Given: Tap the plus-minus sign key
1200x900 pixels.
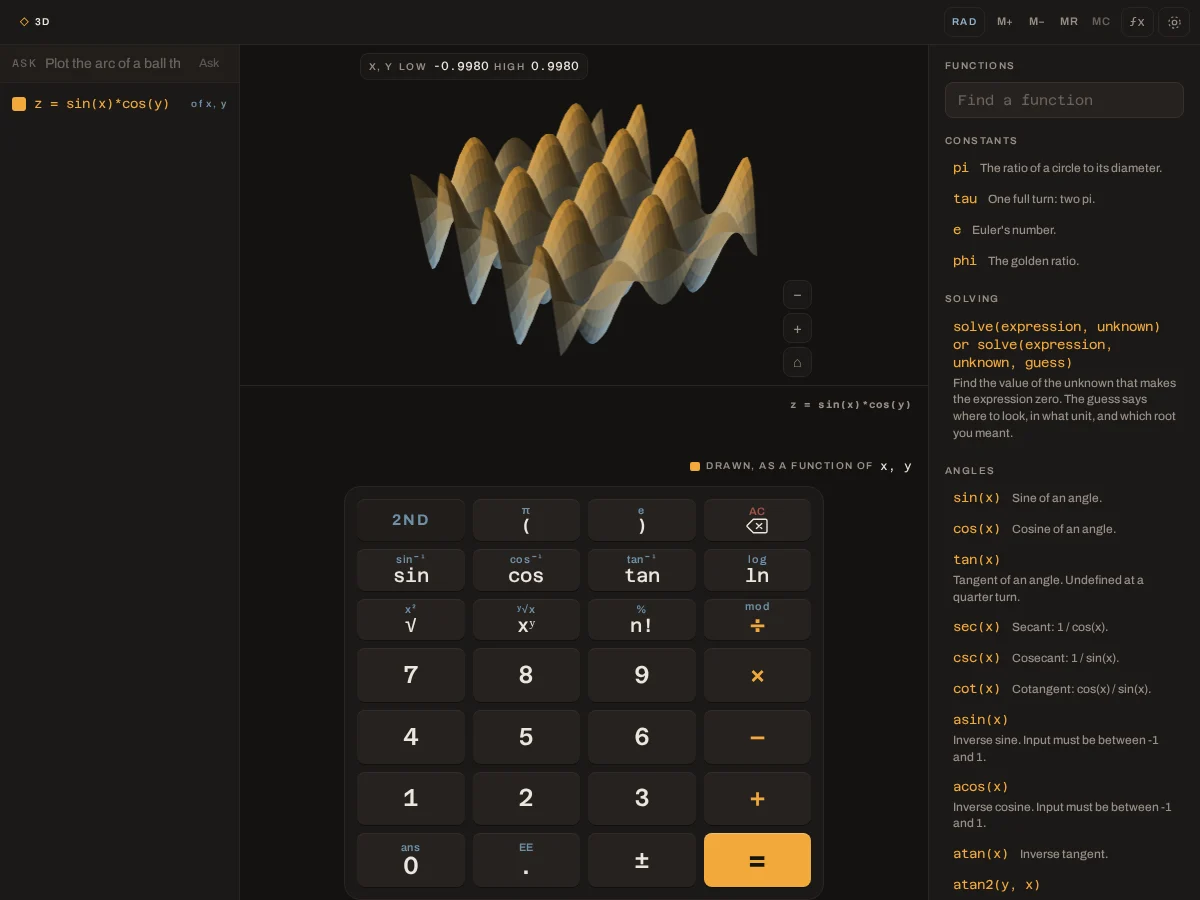Looking at the screenshot, I should (x=642, y=860).
